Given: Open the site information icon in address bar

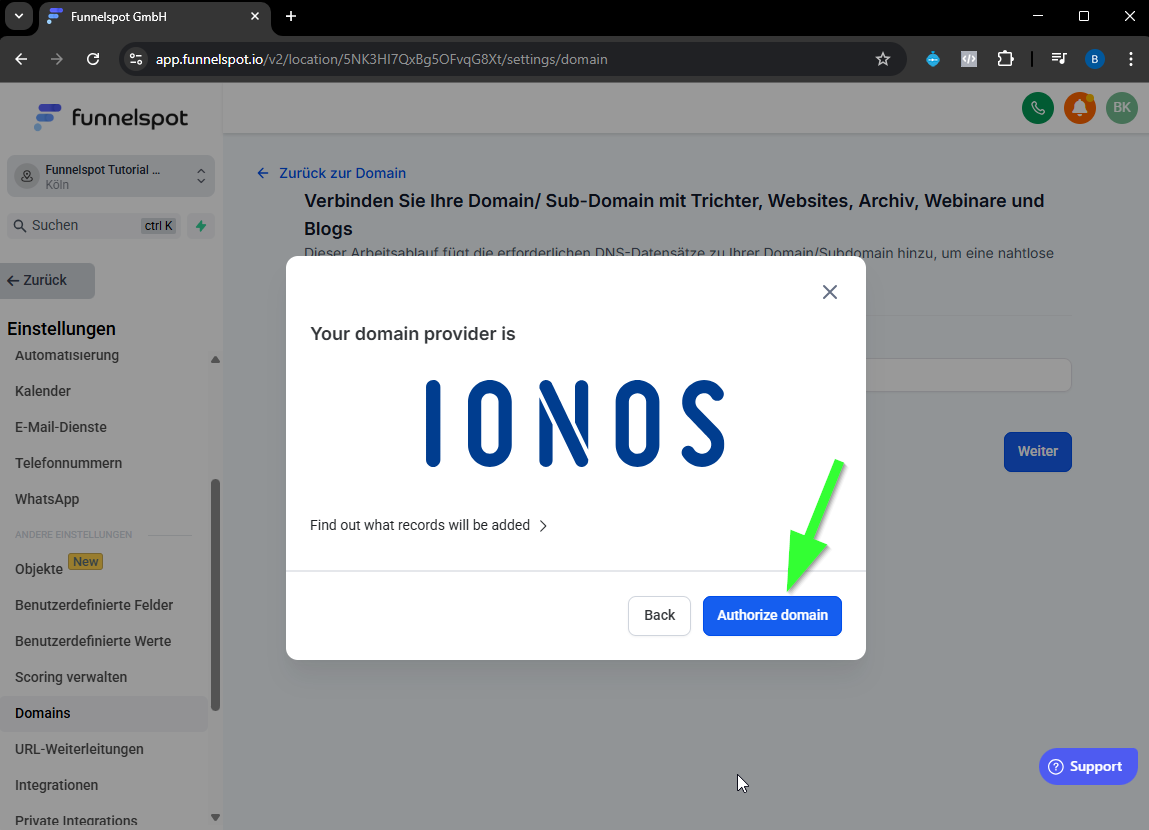Looking at the screenshot, I should point(136,59).
